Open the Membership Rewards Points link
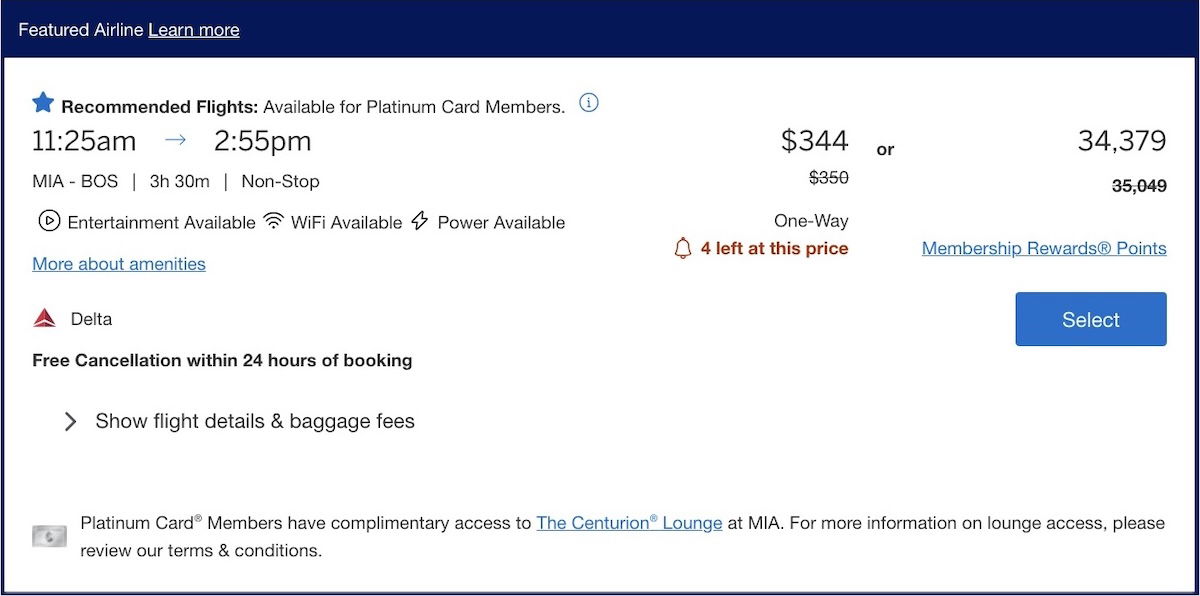Viewport: 1200px width, 596px height. click(1044, 249)
